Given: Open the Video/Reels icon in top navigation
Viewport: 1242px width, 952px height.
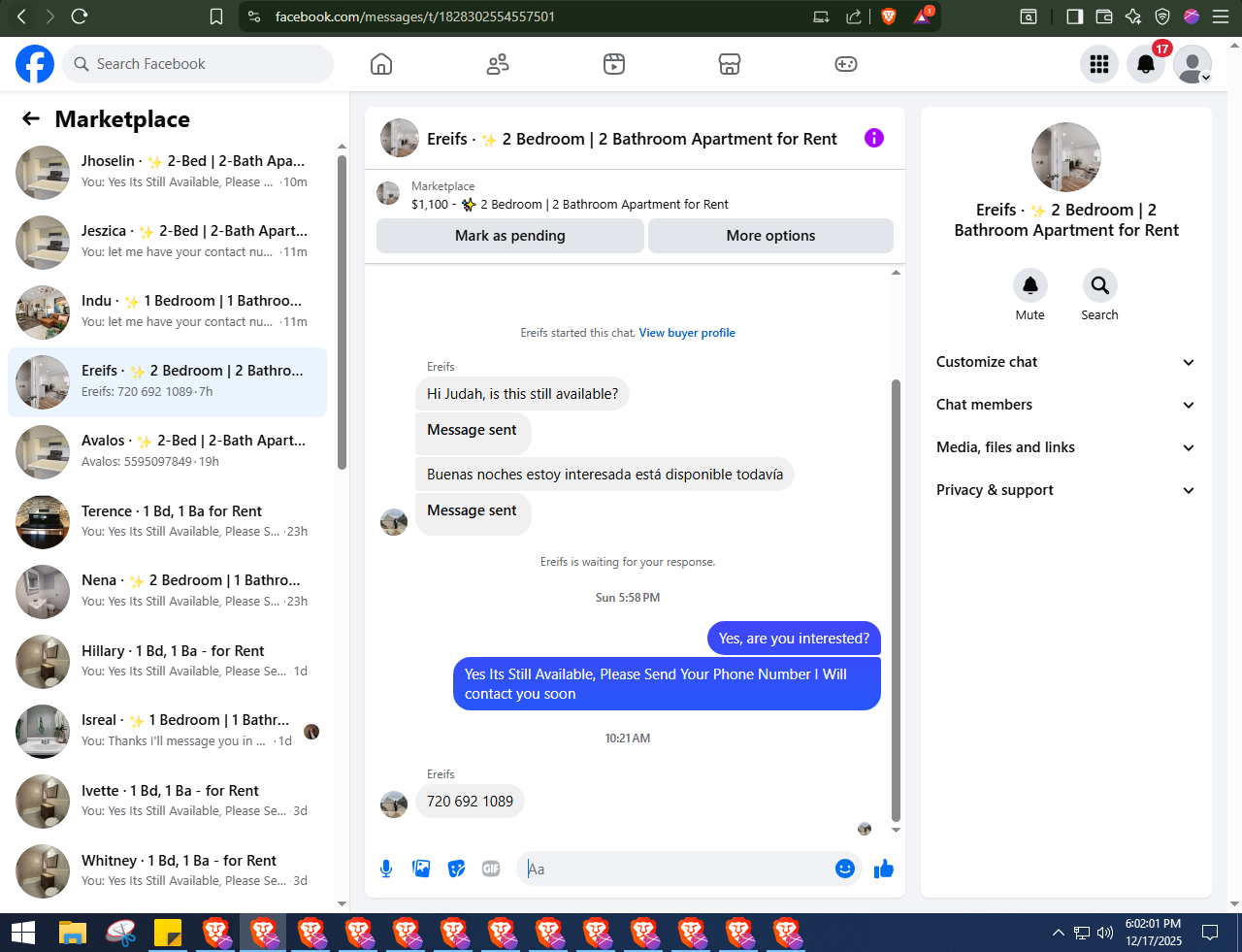Looking at the screenshot, I should (x=614, y=64).
